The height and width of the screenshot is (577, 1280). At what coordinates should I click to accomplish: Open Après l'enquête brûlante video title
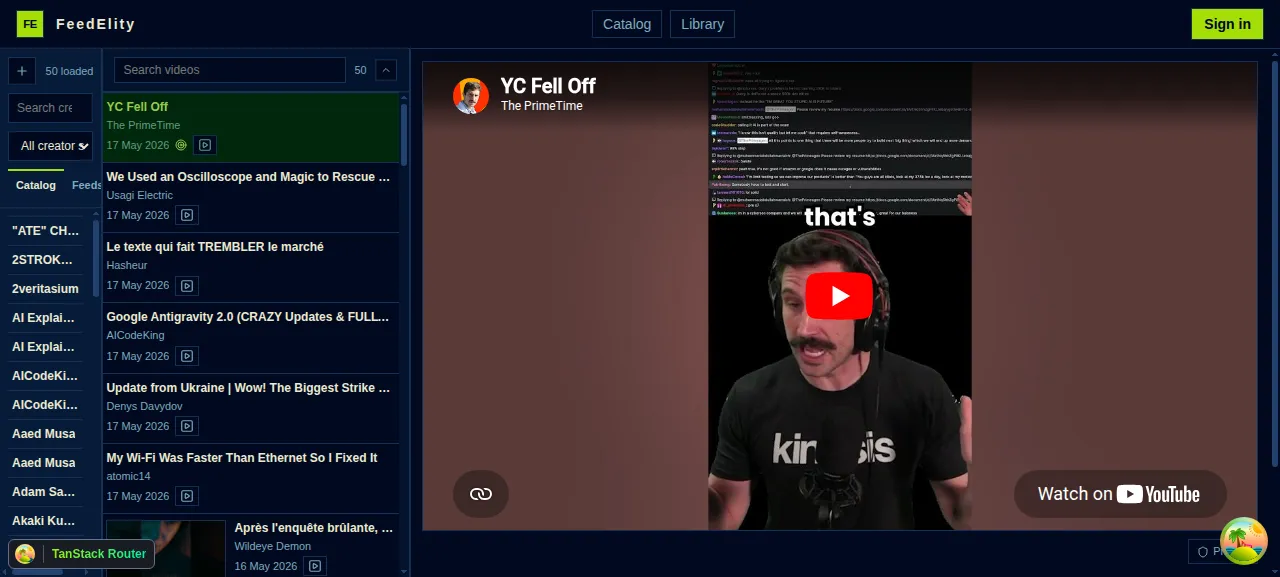click(314, 528)
